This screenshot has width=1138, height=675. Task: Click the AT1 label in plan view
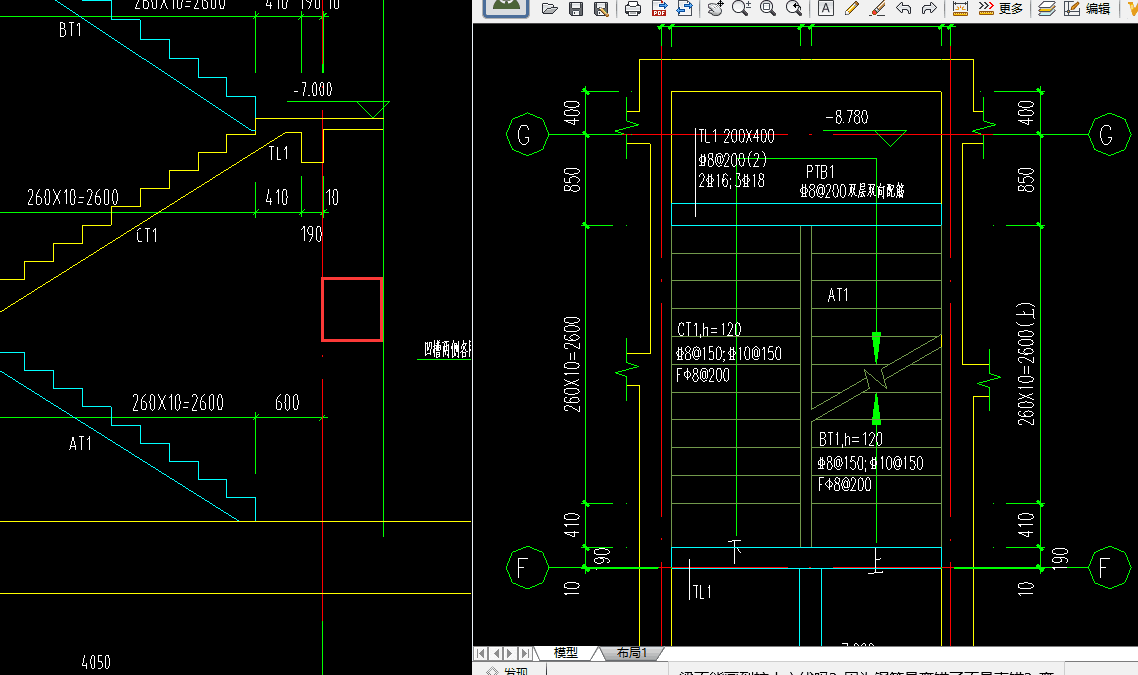point(838,295)
